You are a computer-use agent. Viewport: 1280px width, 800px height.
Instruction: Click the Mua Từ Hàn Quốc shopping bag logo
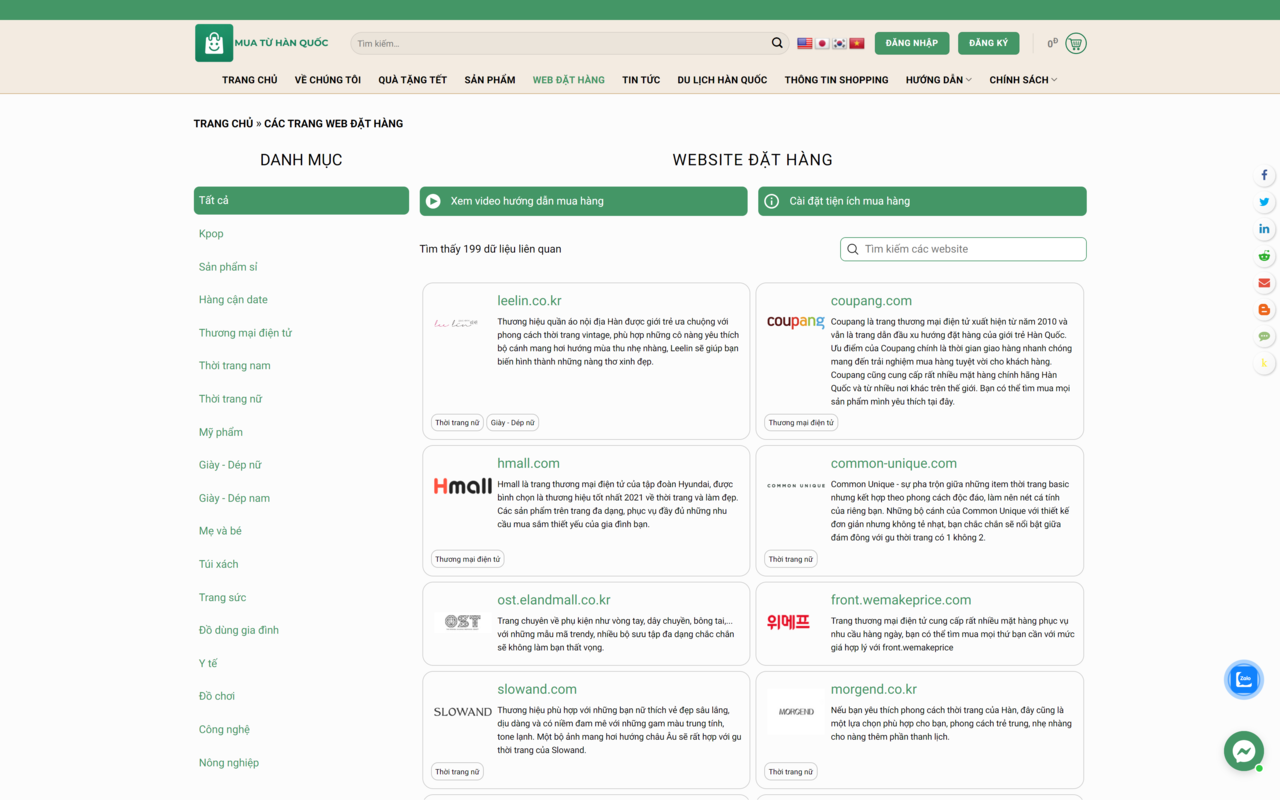214,43
